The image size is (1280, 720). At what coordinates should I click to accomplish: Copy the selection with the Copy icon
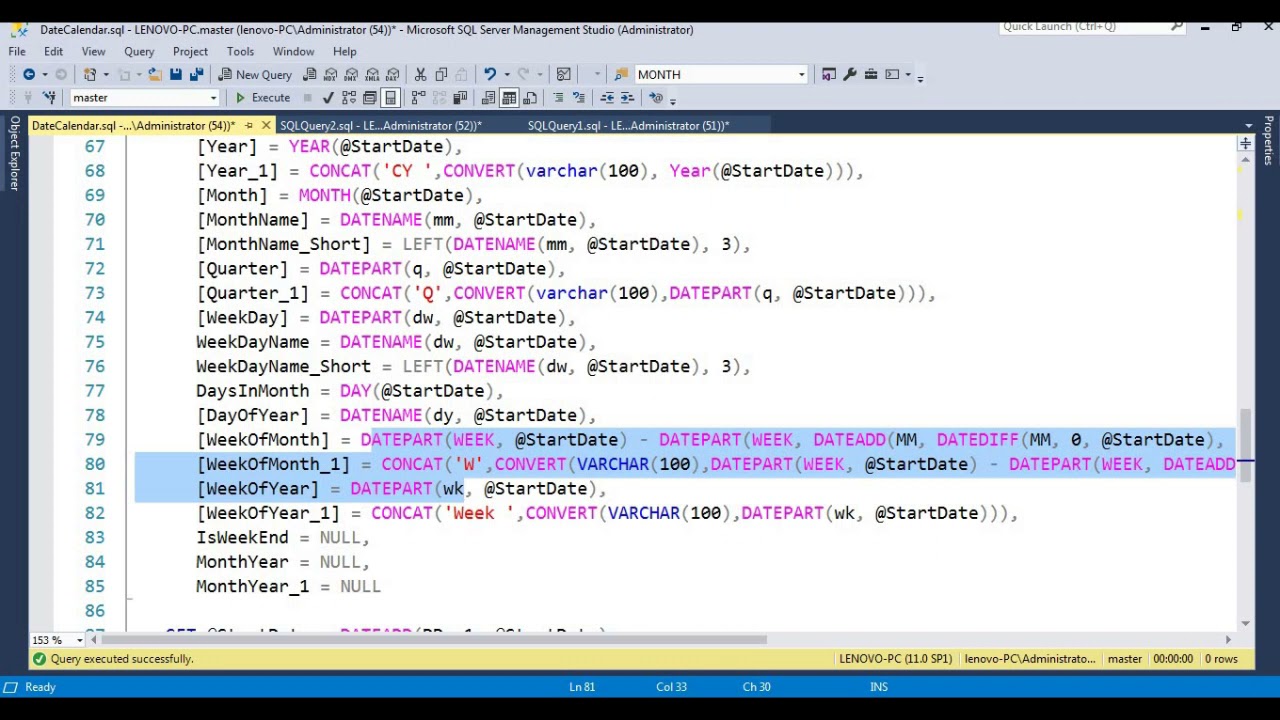[x=441, y=74]
